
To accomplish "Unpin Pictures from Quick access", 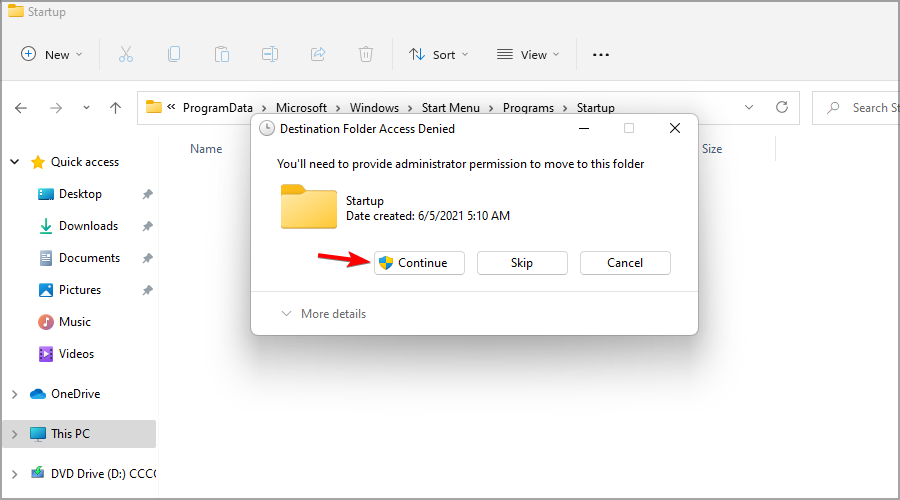I will [148, 290].
